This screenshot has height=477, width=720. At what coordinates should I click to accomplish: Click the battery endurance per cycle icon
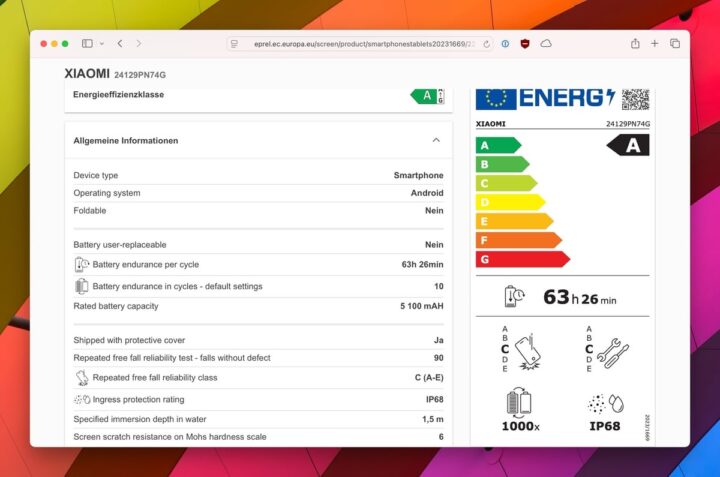pyautogui.click(x=82, y=265)
